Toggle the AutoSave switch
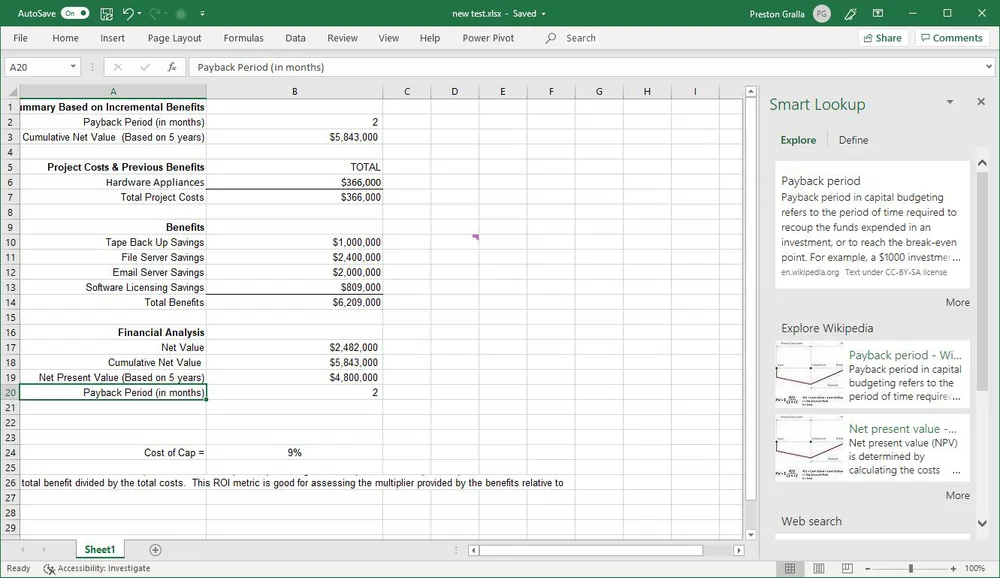The height and width of the screenshot is (578, 1000). (x=75, y=13)
